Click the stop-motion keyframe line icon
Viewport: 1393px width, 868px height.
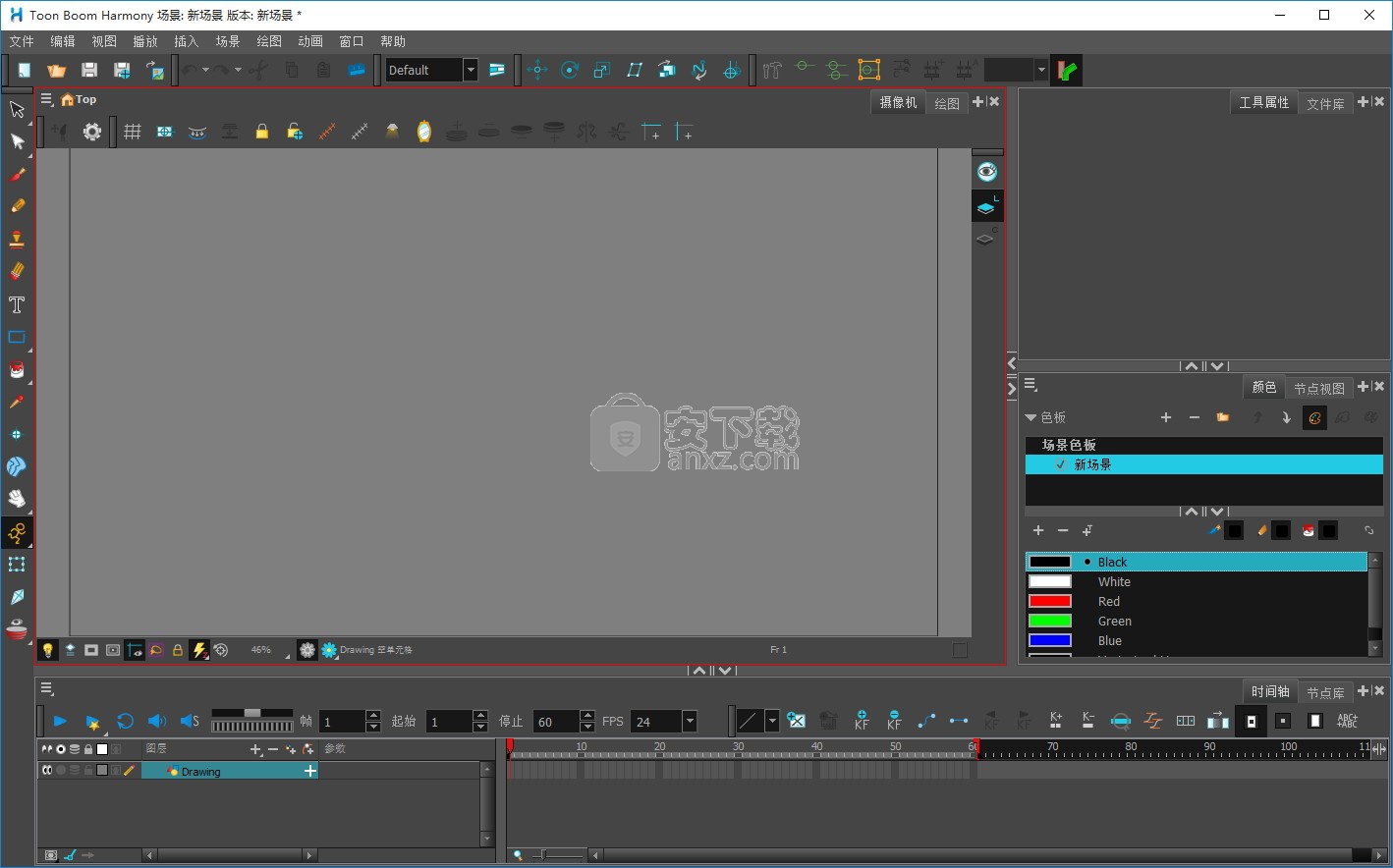pyautogui.click(x=959, y=721)
